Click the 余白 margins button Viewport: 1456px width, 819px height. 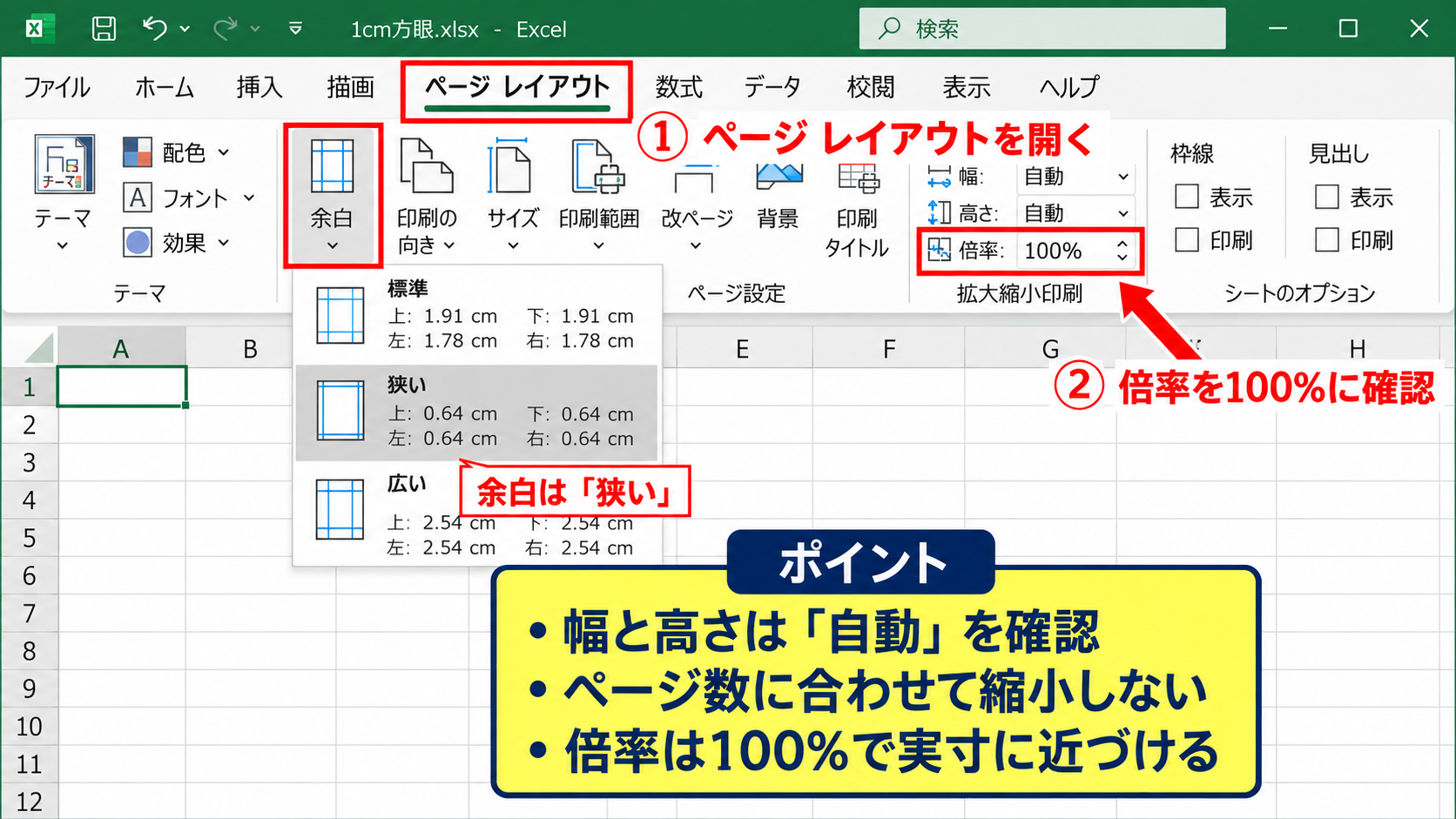(x=332, y=195)
